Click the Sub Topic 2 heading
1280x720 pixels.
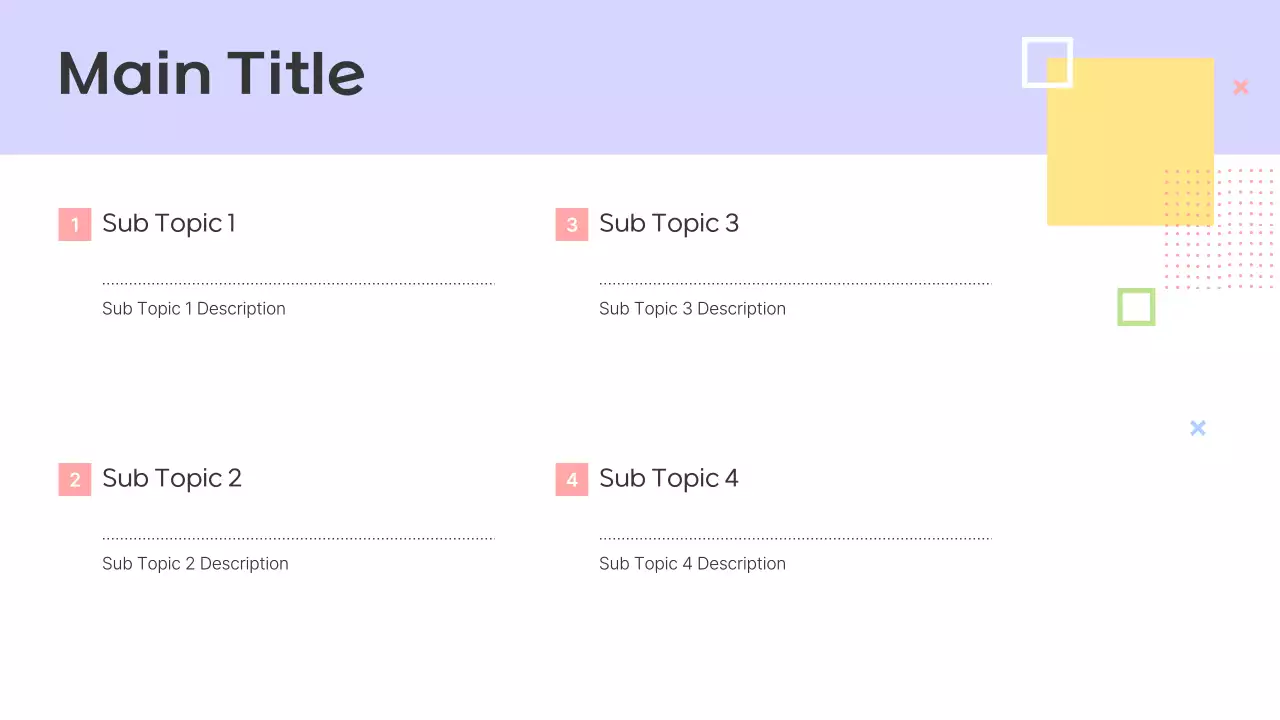[x=172, y=478]
